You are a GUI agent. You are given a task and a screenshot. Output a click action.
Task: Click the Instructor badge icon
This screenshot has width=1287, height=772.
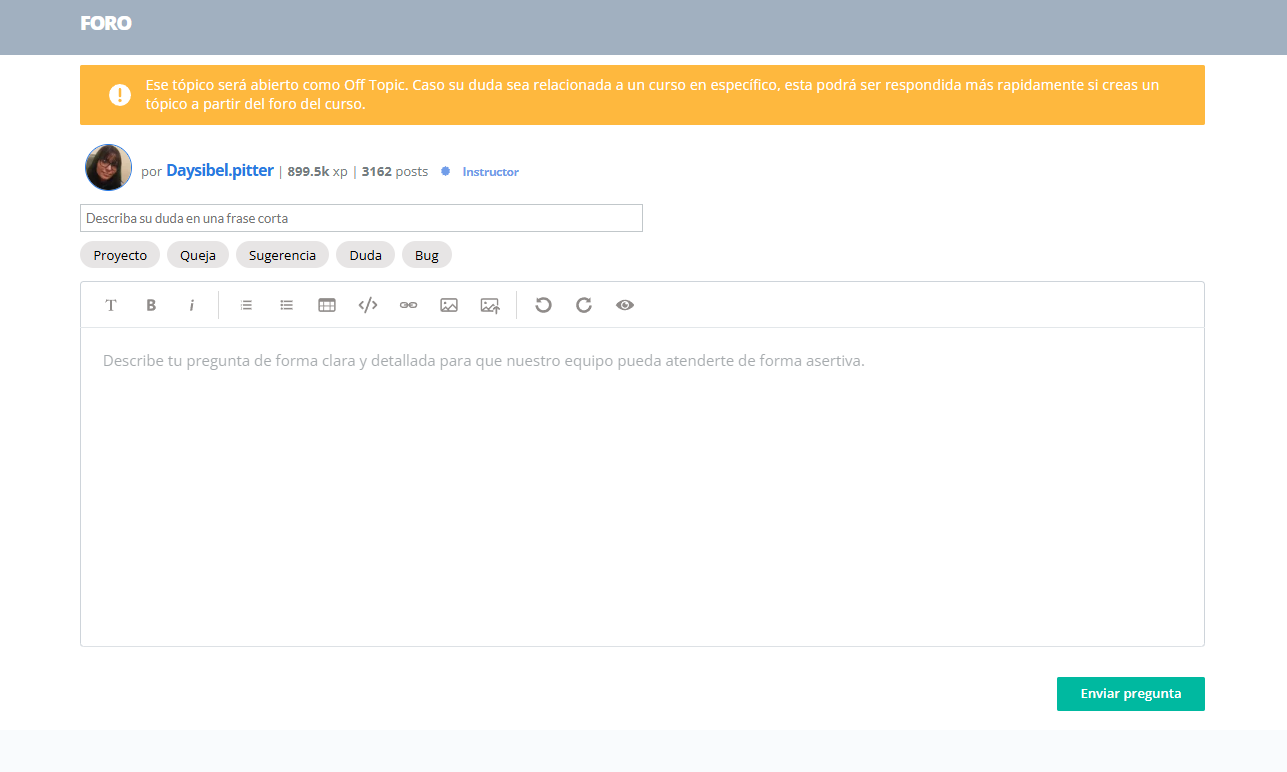pos(446,171)
